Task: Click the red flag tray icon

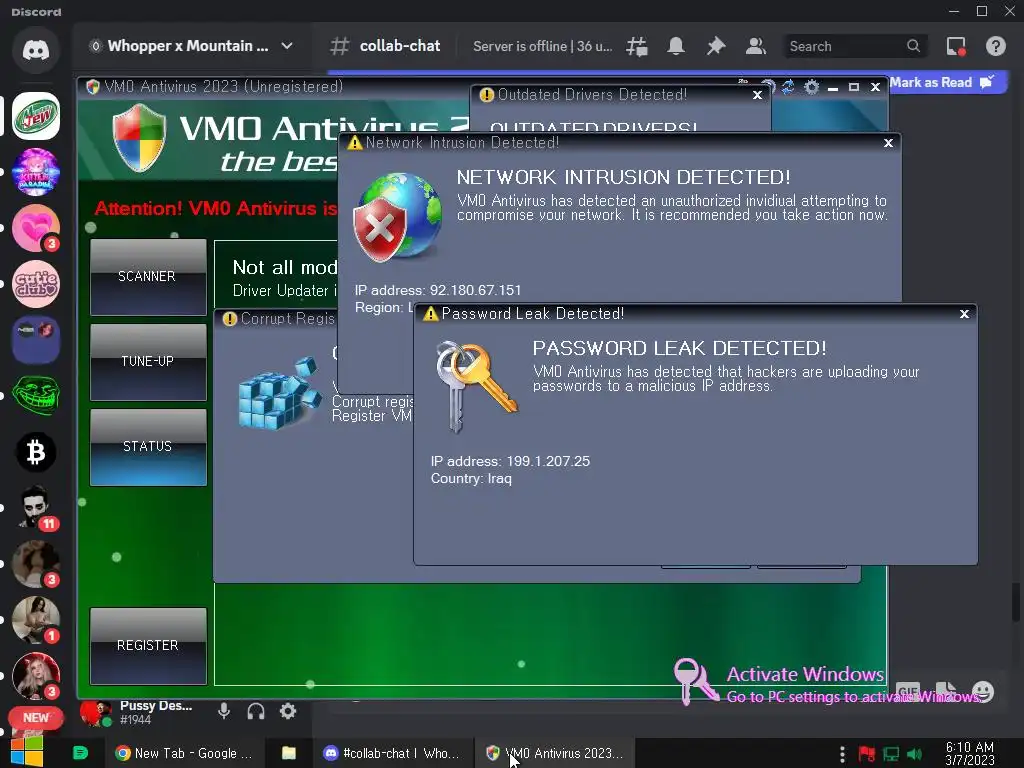Action: (x=867, y=754)
